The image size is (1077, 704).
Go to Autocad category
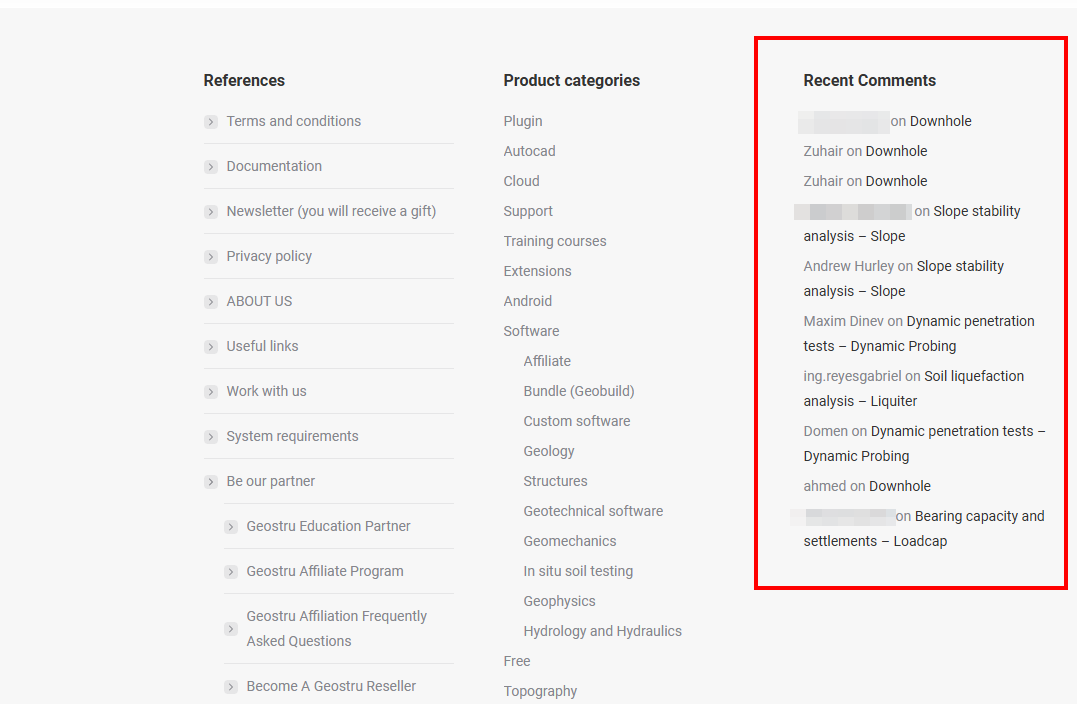[x=529, y=151]
